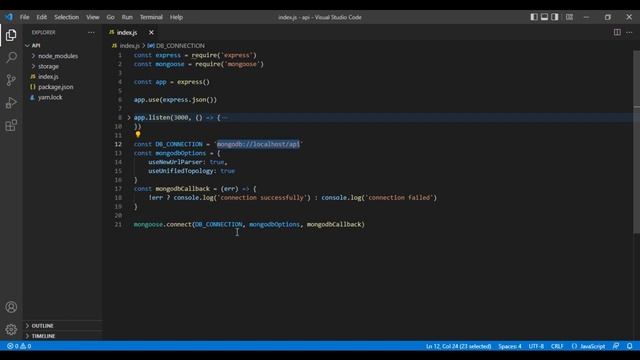Open the Manage gear icon
This screenshot has height=360, width=640.
pos(11,329)
